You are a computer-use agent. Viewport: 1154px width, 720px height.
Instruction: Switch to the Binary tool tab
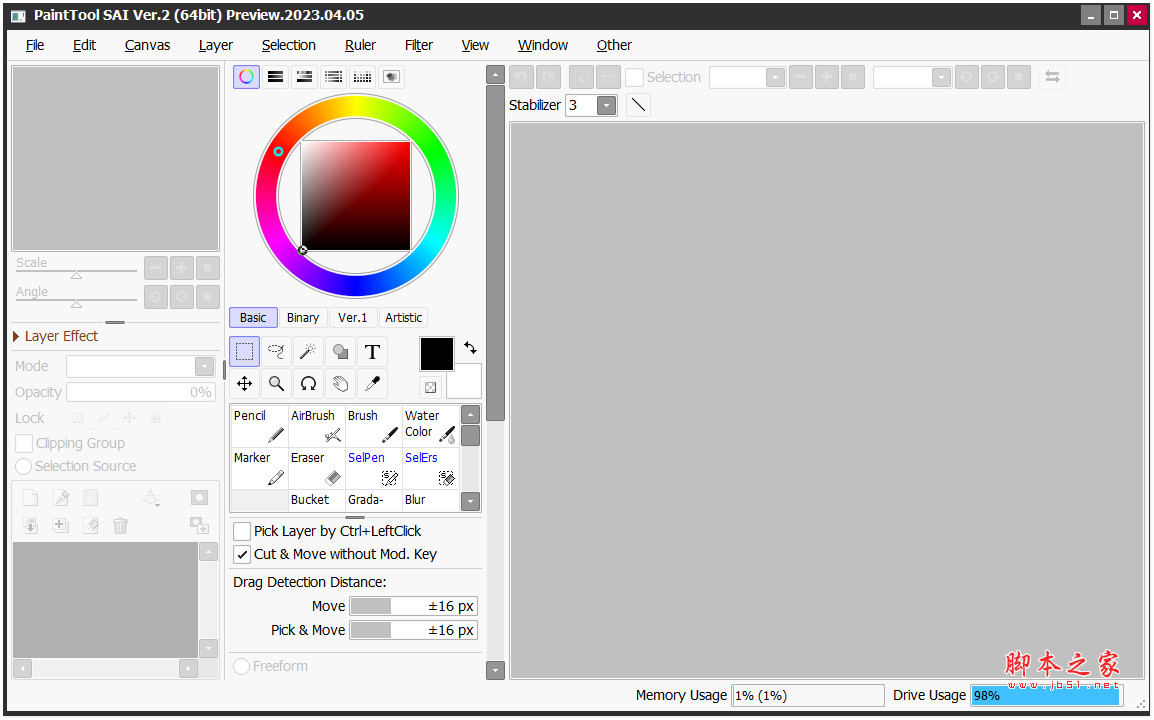tap(302, 318)
